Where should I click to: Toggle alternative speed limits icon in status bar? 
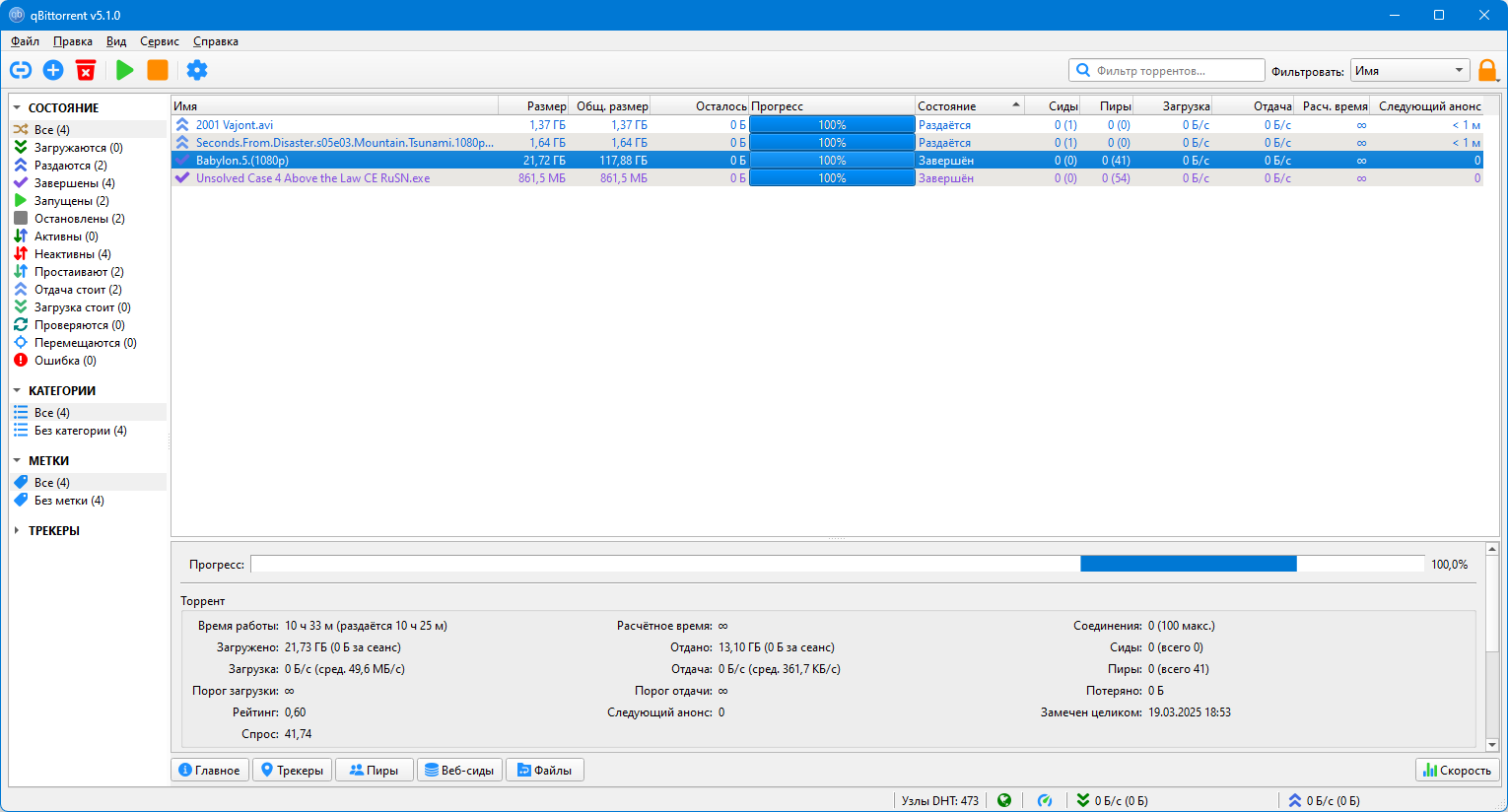click(1045, 800)
